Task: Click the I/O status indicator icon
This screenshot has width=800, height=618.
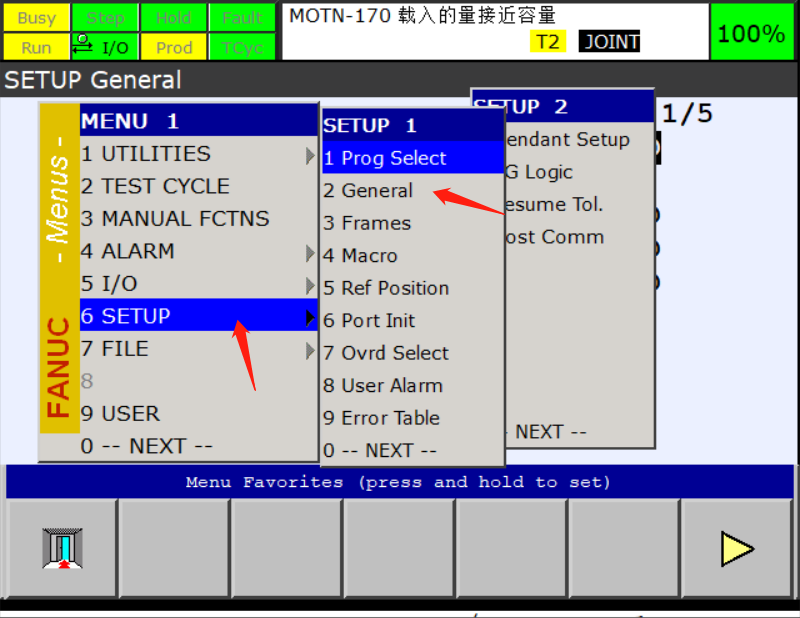Action: pos(105,47)
